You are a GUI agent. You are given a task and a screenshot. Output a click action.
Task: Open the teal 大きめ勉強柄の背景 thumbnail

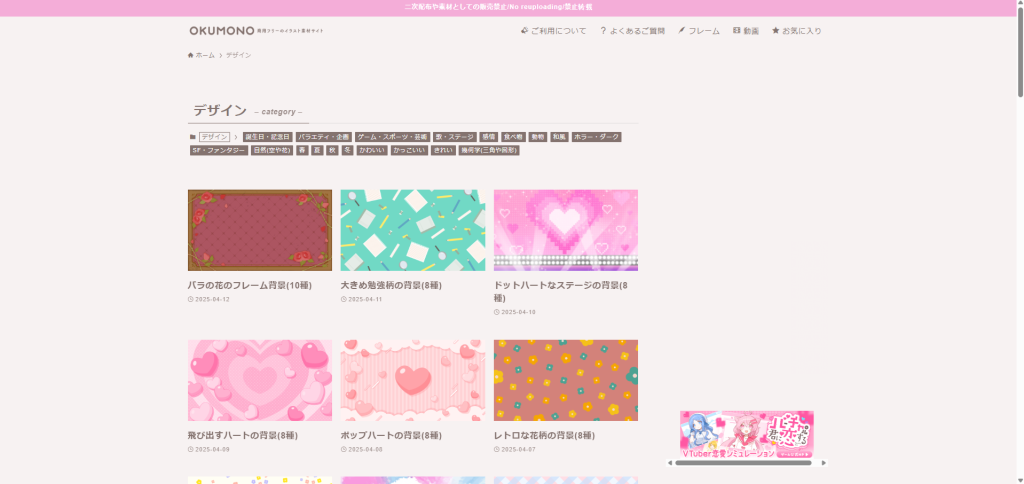(x=412, y=230)
